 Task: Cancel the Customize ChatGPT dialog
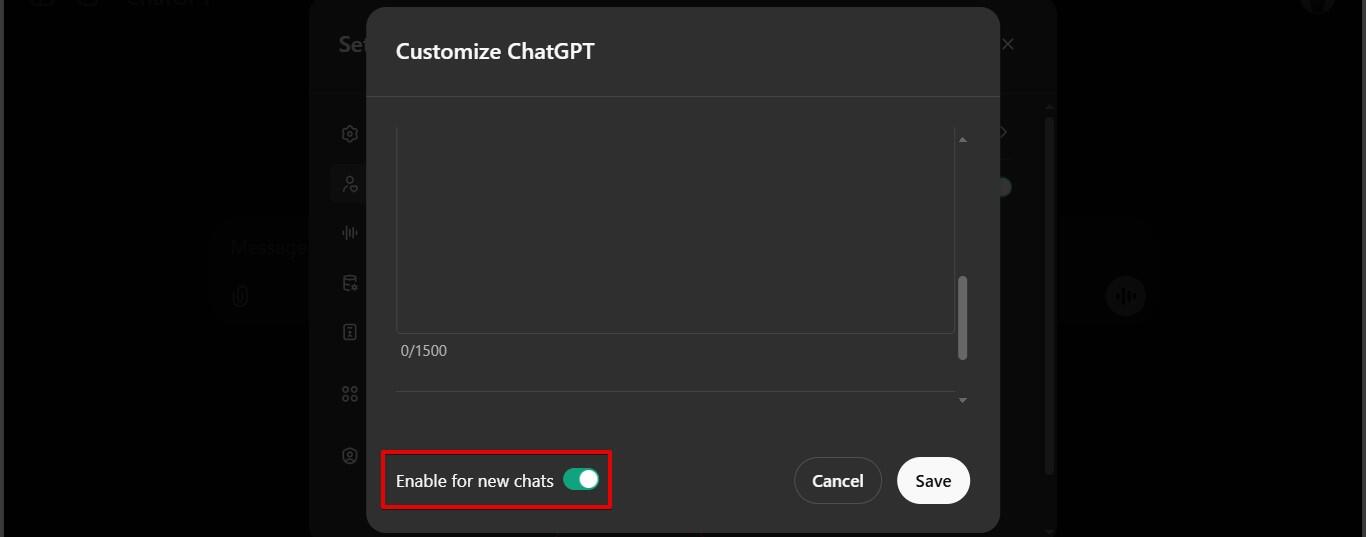pos(837,480)
